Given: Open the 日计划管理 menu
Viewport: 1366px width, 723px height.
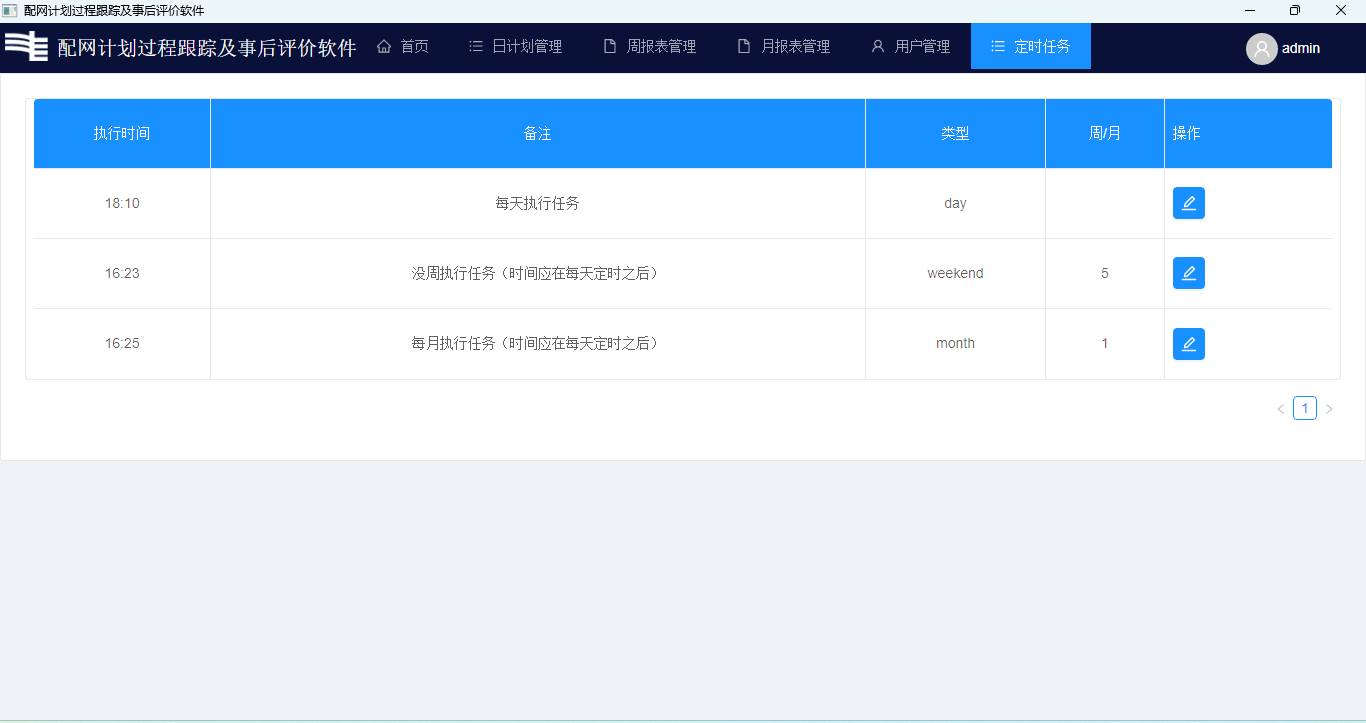Looking at the screenshot, I should pos(516,47).
